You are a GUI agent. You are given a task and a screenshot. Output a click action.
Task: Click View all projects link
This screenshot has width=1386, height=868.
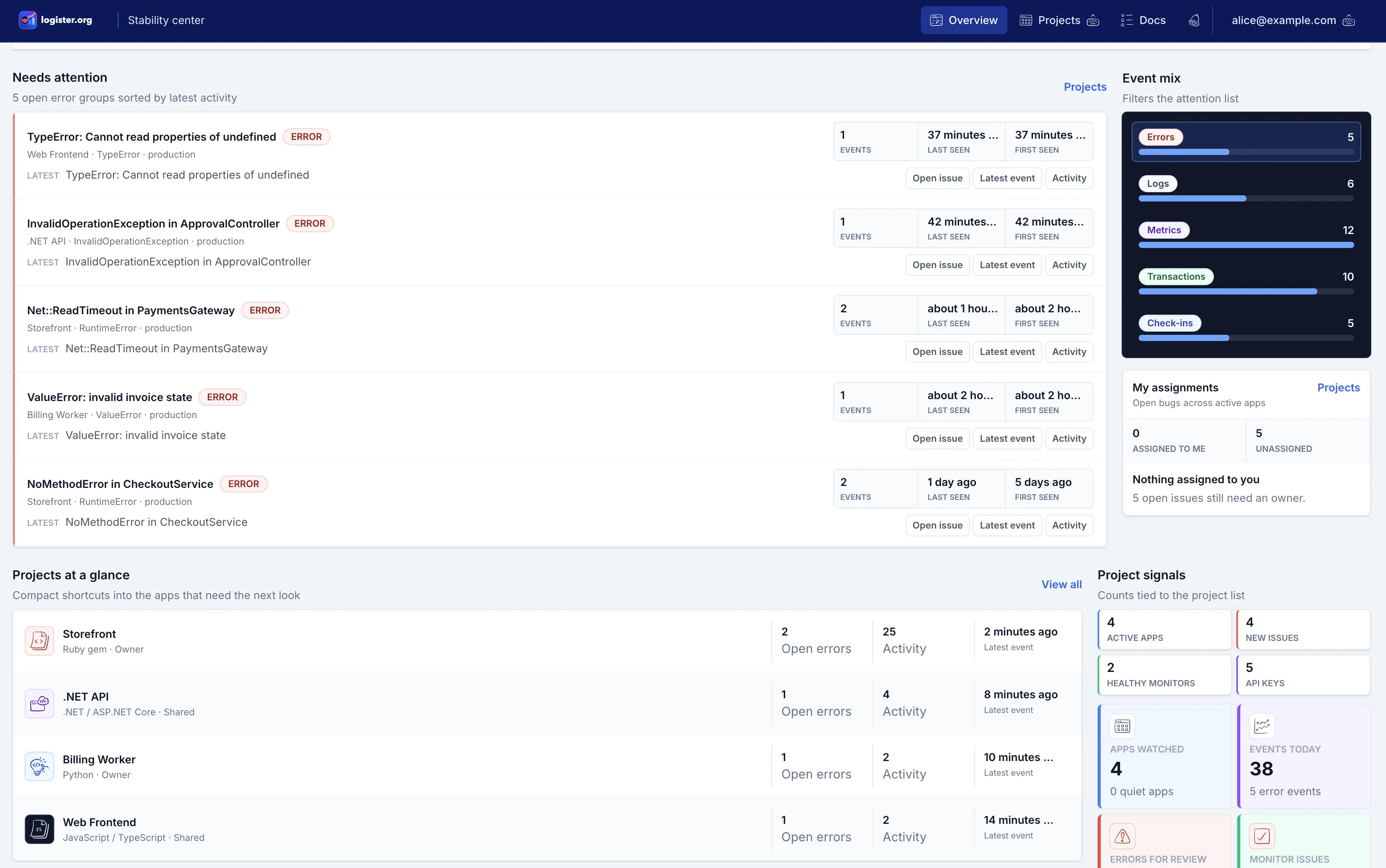(x=1061, y=584)
